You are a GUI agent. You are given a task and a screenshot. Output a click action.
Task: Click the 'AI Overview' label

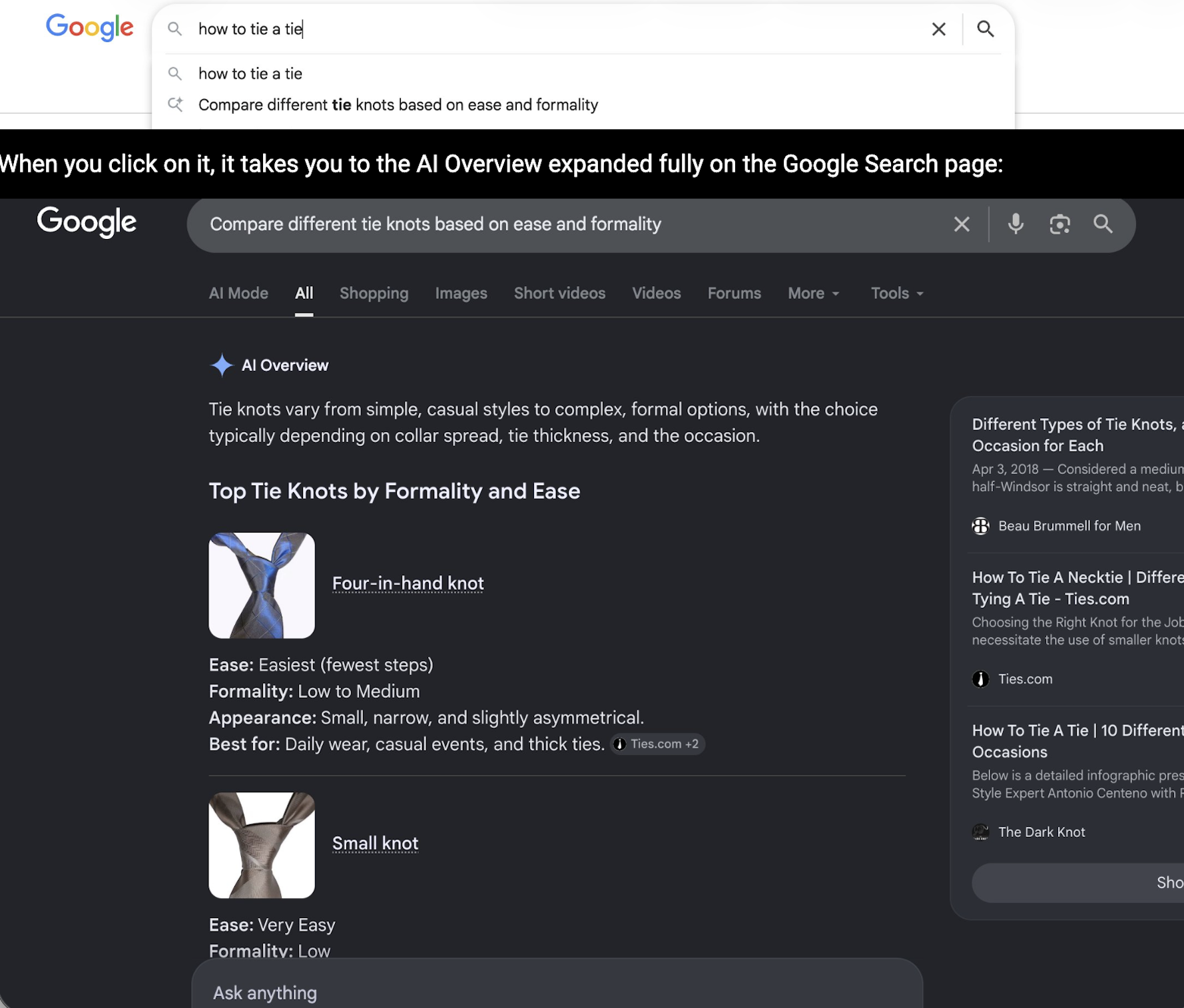point(285,366)
